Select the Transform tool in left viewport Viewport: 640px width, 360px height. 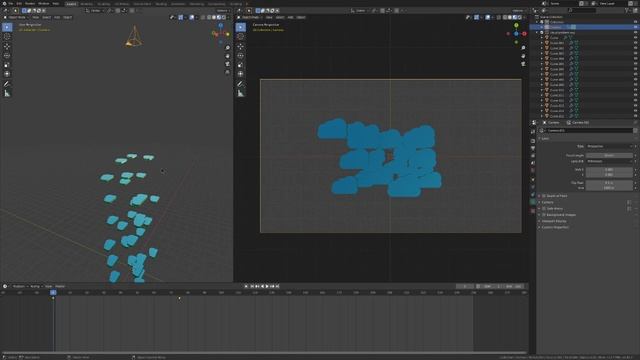[x=7, y=74]
